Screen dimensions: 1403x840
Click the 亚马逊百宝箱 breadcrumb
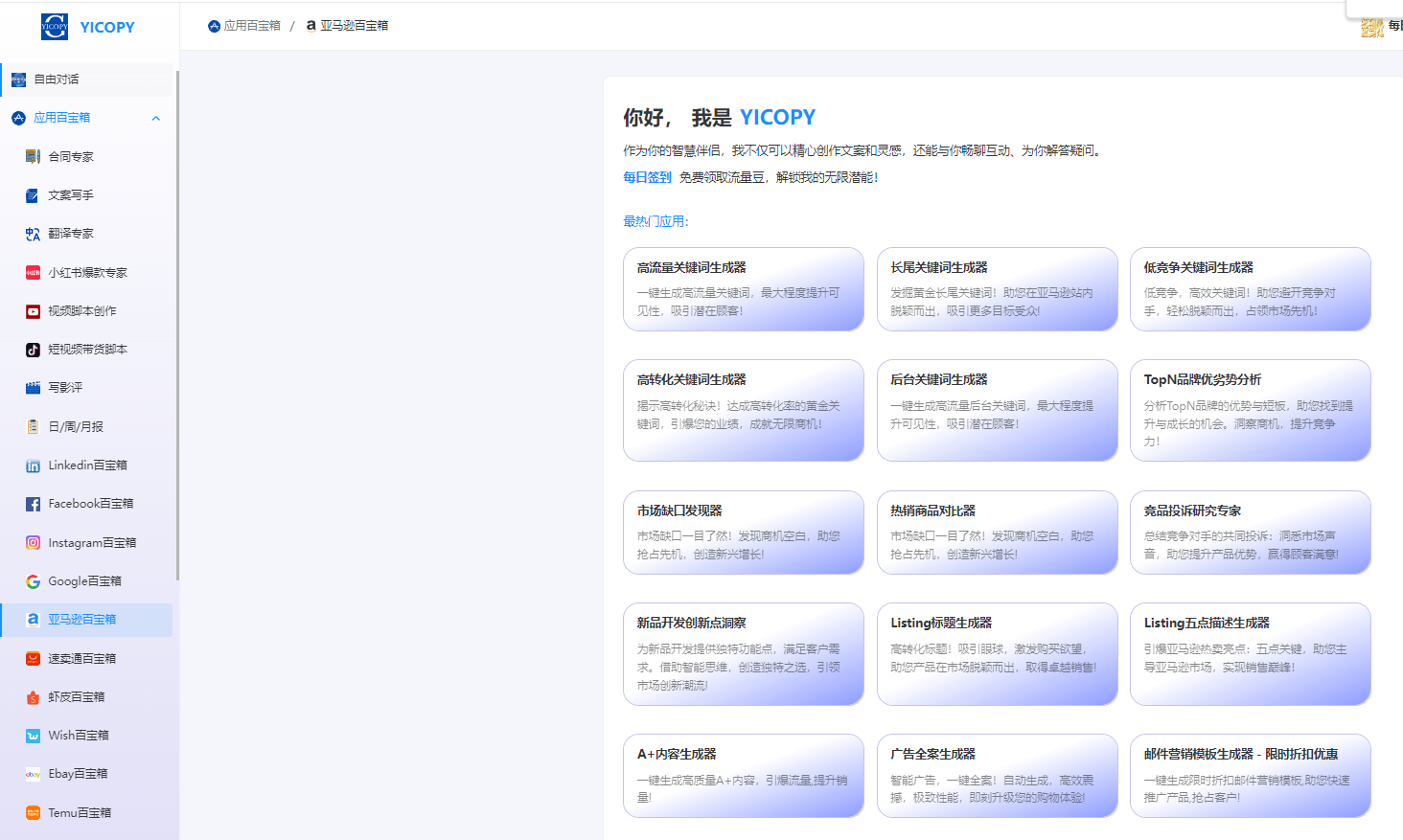point(354,26)
